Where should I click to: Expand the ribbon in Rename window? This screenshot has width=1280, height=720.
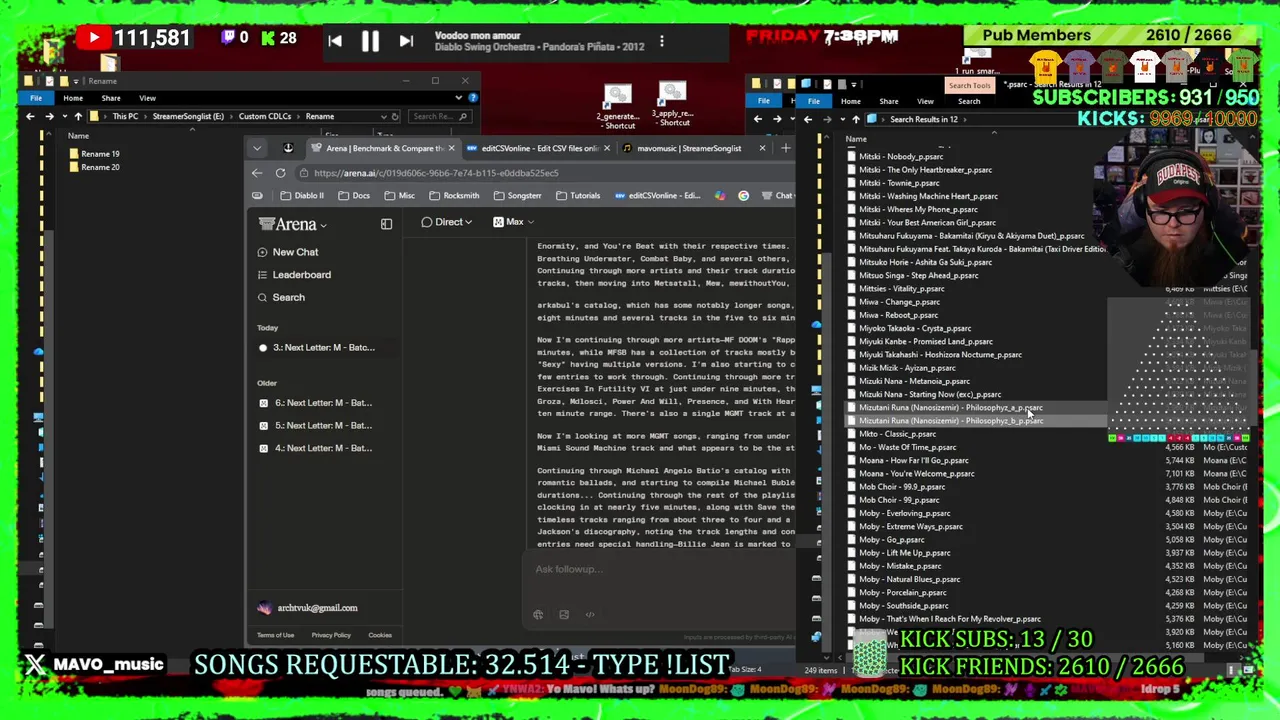tap(458, 98)
